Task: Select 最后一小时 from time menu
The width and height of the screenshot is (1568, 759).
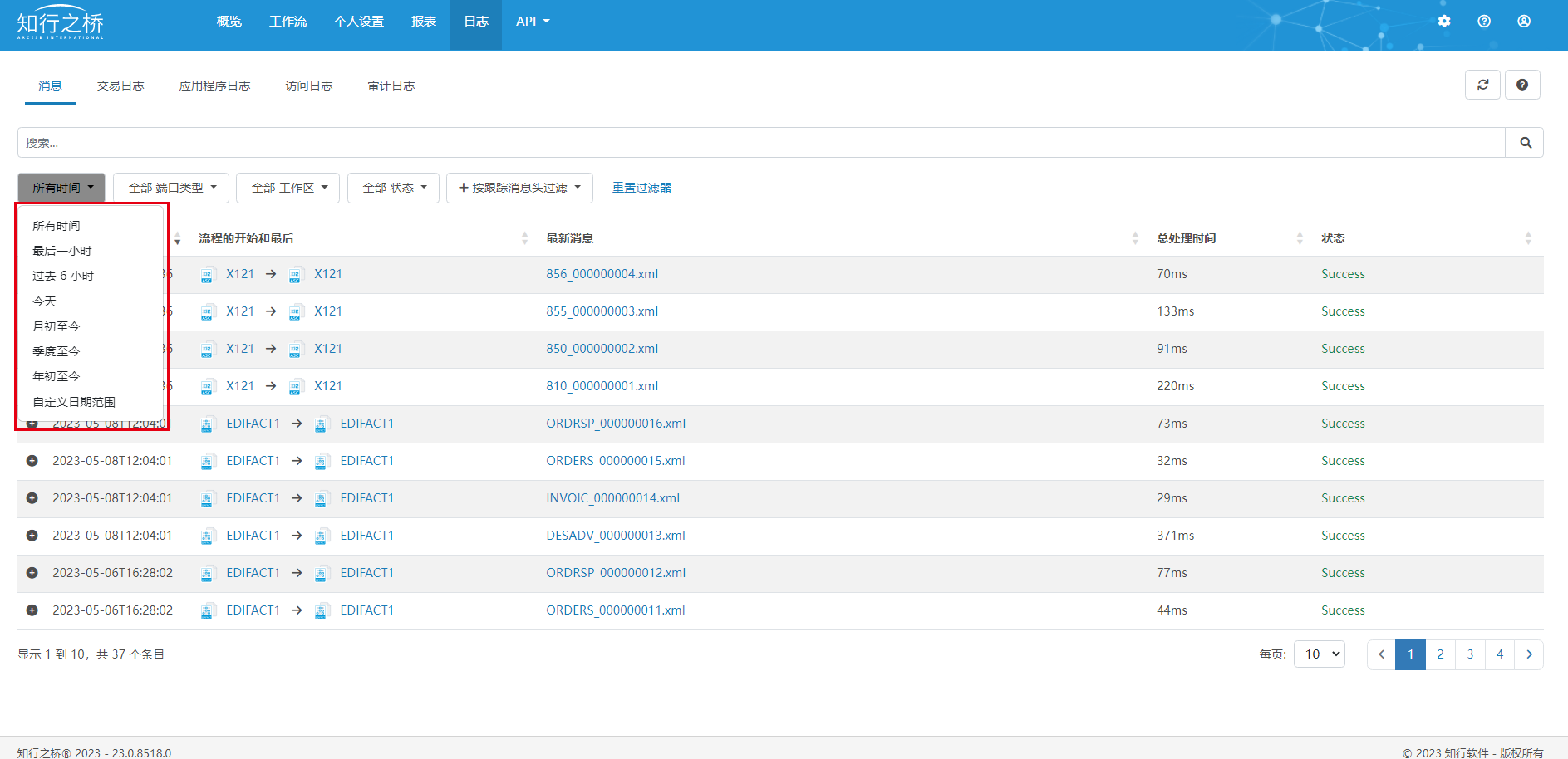Action: coord(62,251)
